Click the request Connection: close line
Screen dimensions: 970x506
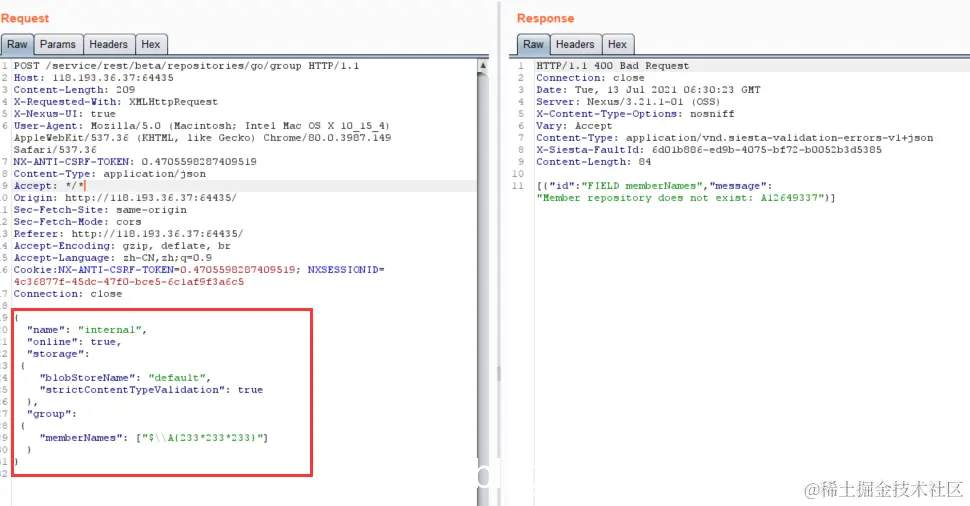click(67, 294)
